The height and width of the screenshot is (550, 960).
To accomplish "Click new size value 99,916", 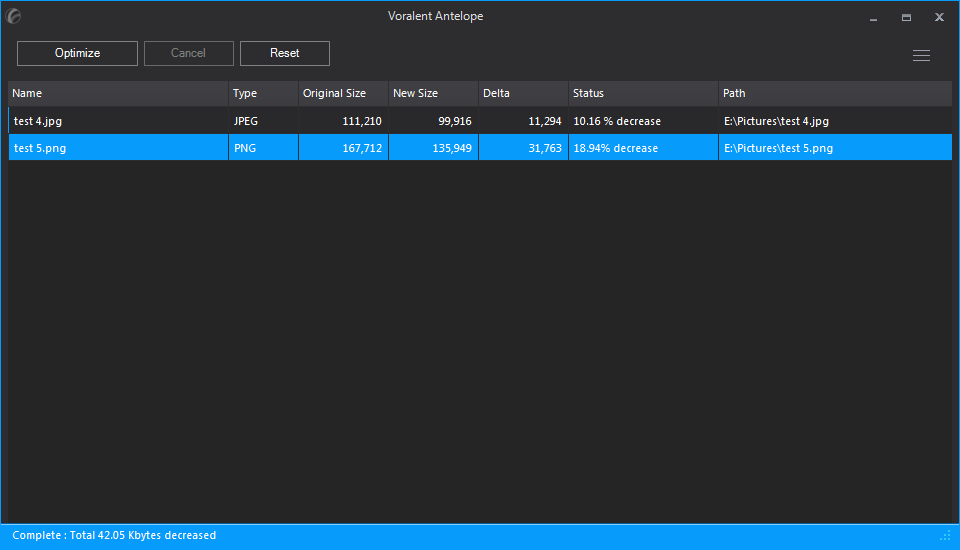I will [455, 121].
